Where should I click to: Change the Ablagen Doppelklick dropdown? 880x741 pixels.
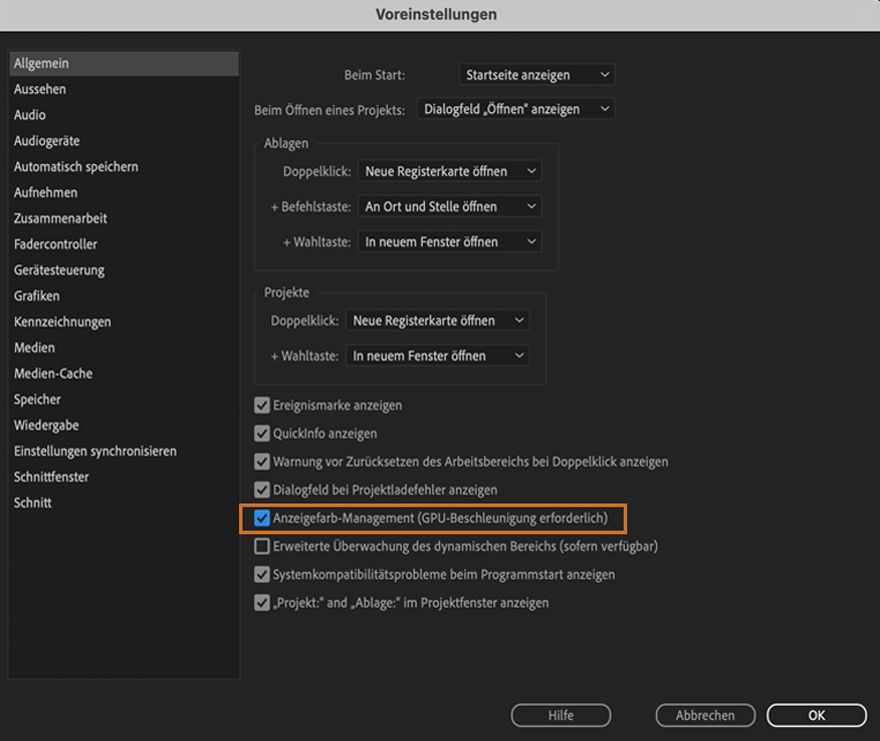point(449,171)
